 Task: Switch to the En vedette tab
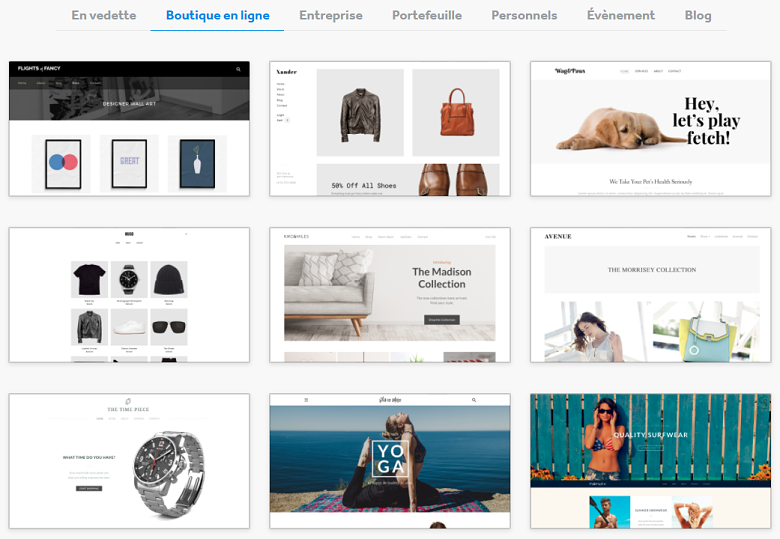[x=103, y=15]
